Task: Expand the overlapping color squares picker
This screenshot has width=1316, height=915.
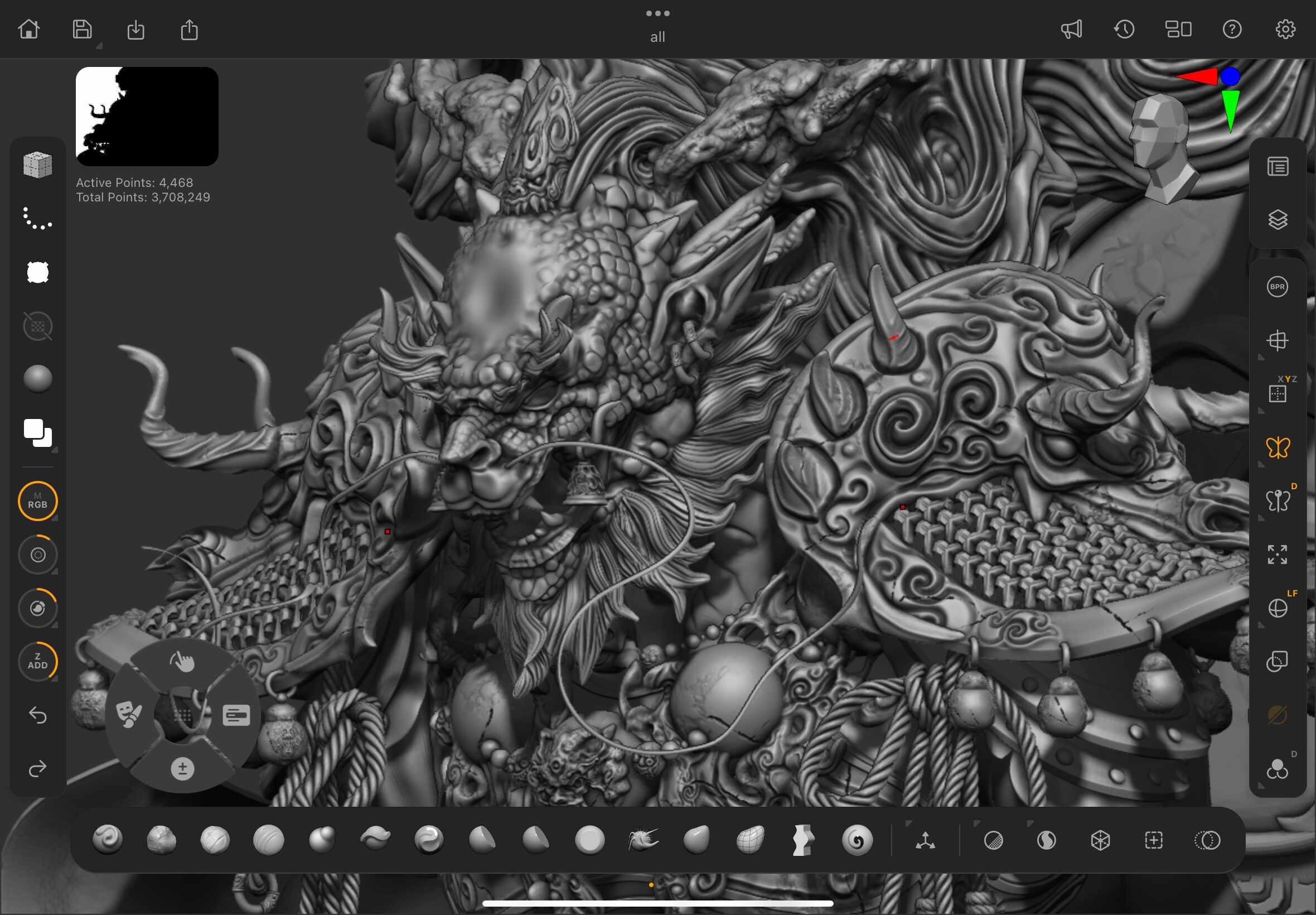Action: (x=38, y=434)
